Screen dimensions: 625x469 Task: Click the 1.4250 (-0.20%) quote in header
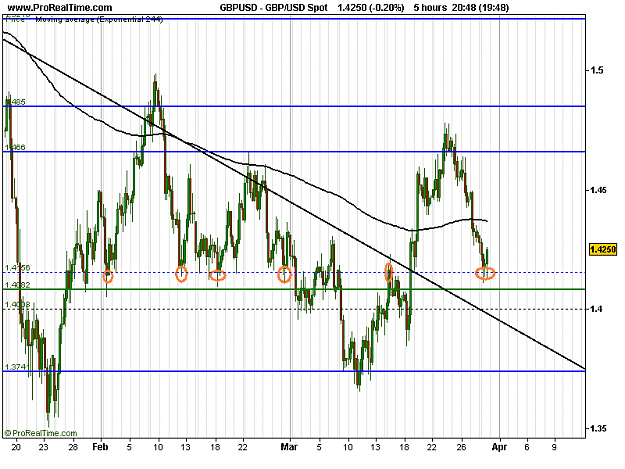tap(371, 8)
